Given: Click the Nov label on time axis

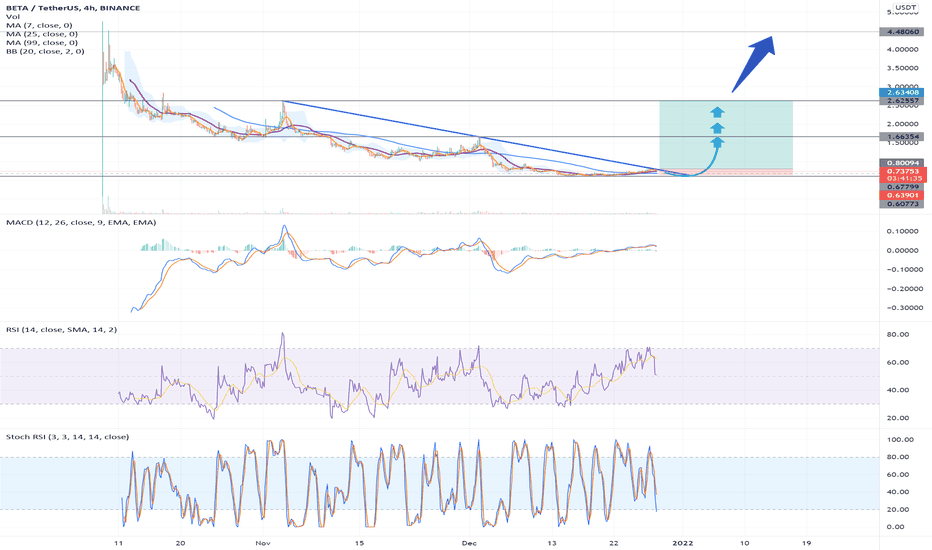Looking at the screenshot, I should click(x=262, y=543).
